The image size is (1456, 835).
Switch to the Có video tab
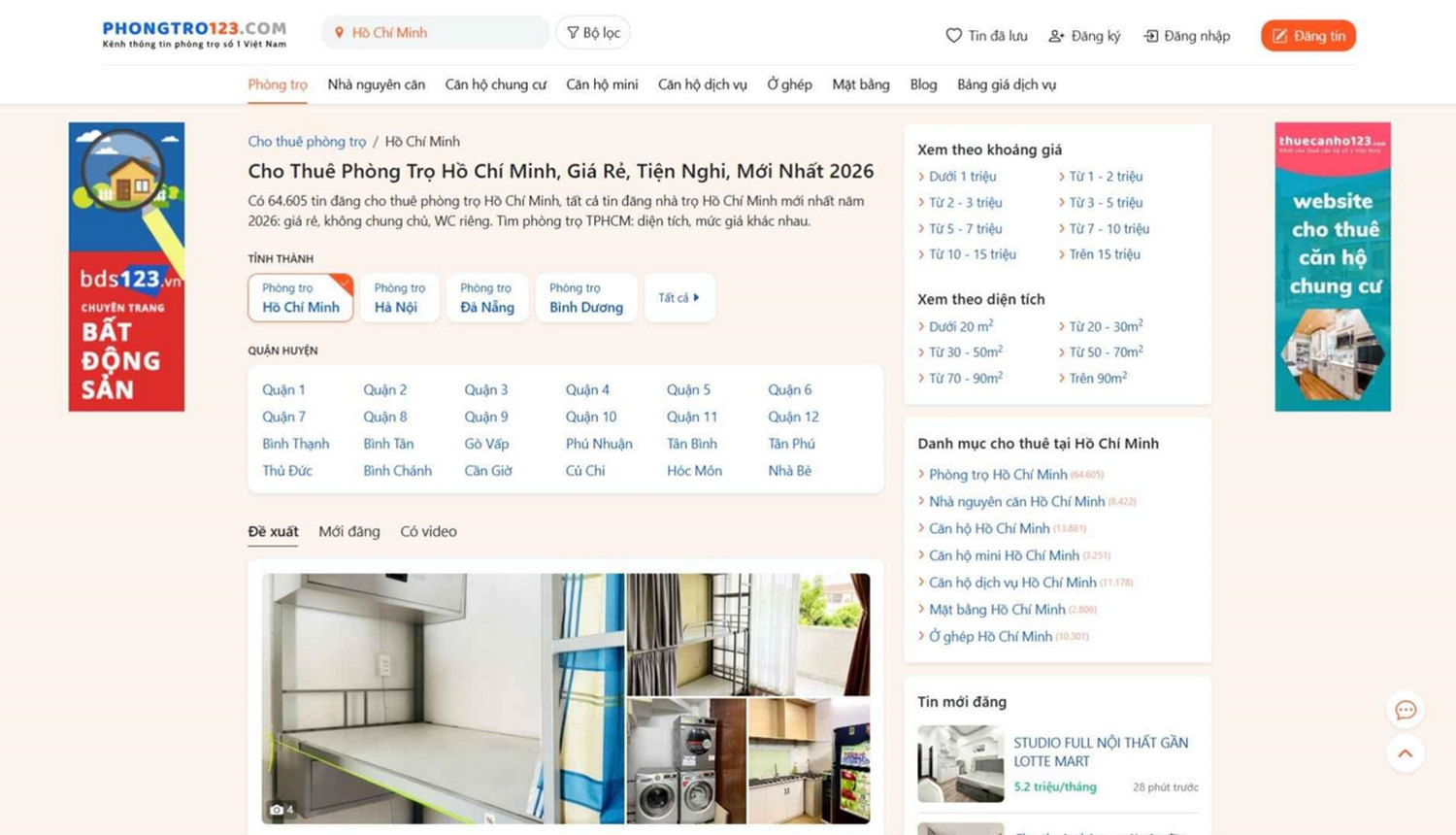tap(428, 531)
